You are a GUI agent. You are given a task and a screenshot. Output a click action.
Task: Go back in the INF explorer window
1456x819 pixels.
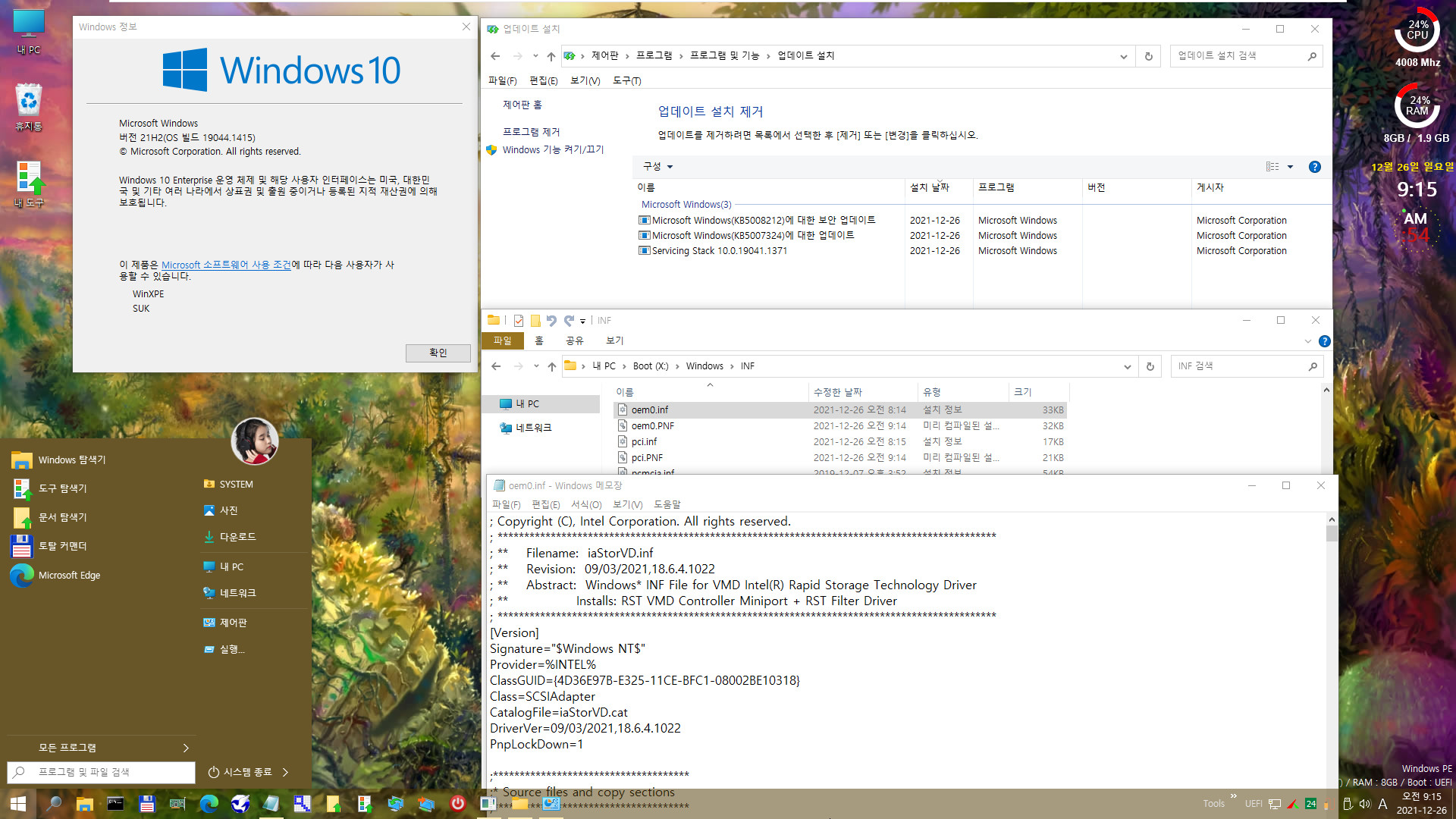(x=496, y=366)
